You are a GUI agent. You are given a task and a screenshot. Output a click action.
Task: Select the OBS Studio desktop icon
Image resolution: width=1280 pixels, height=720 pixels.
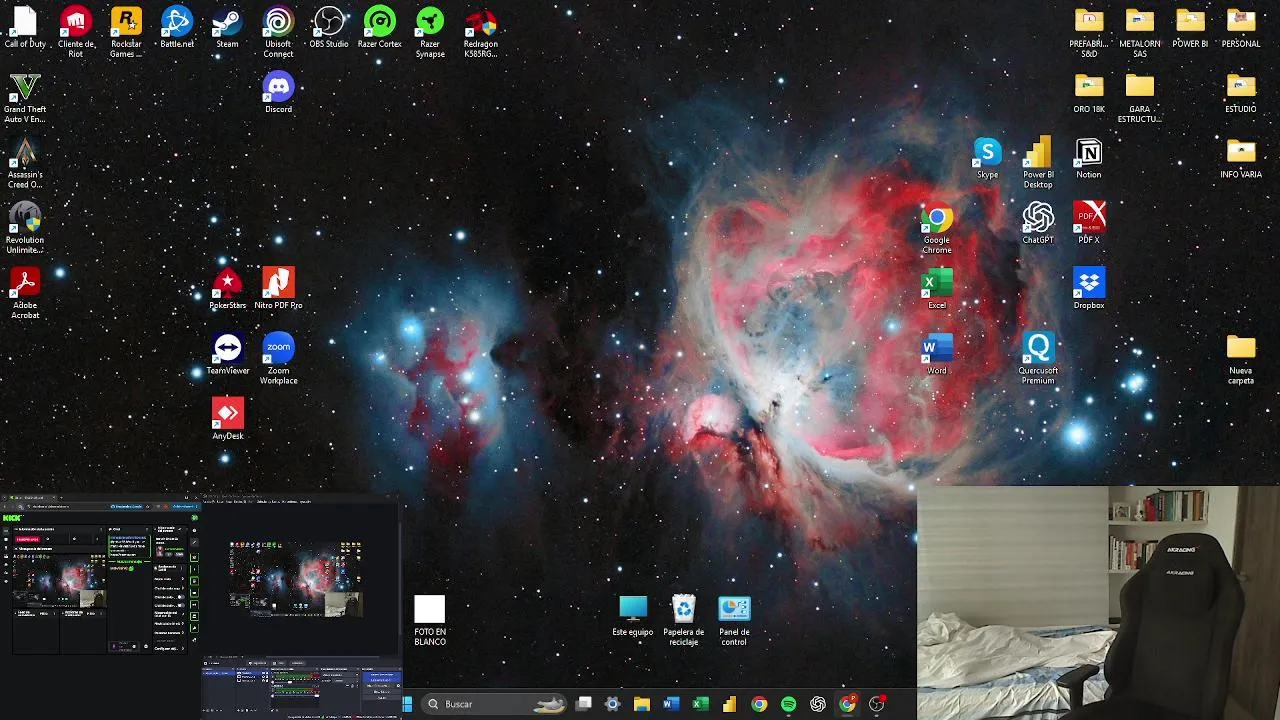[x=329, y=29]
